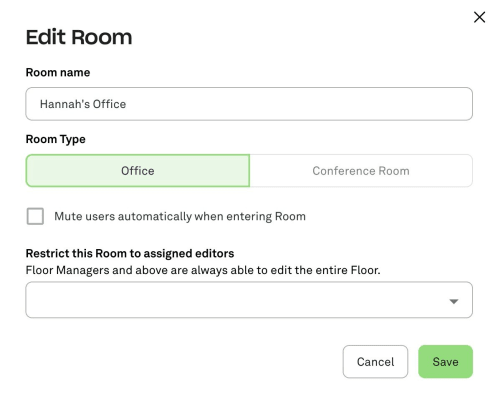Click the Floor Managers helper text line
Viewport: 498px width, 400px height.
203,270
